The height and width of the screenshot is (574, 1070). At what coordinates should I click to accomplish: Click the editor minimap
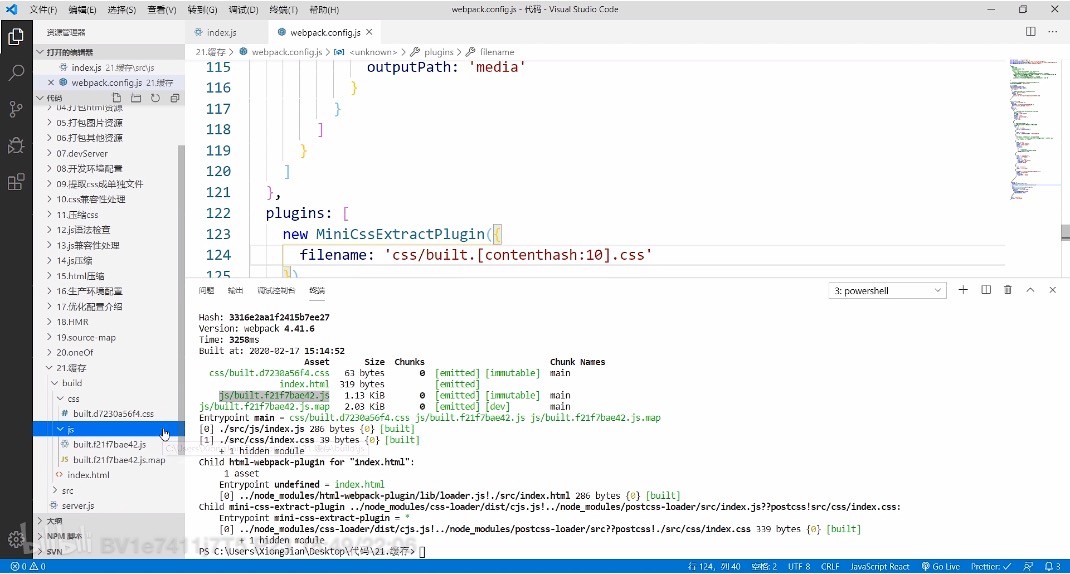click(x=1034, y=130)
